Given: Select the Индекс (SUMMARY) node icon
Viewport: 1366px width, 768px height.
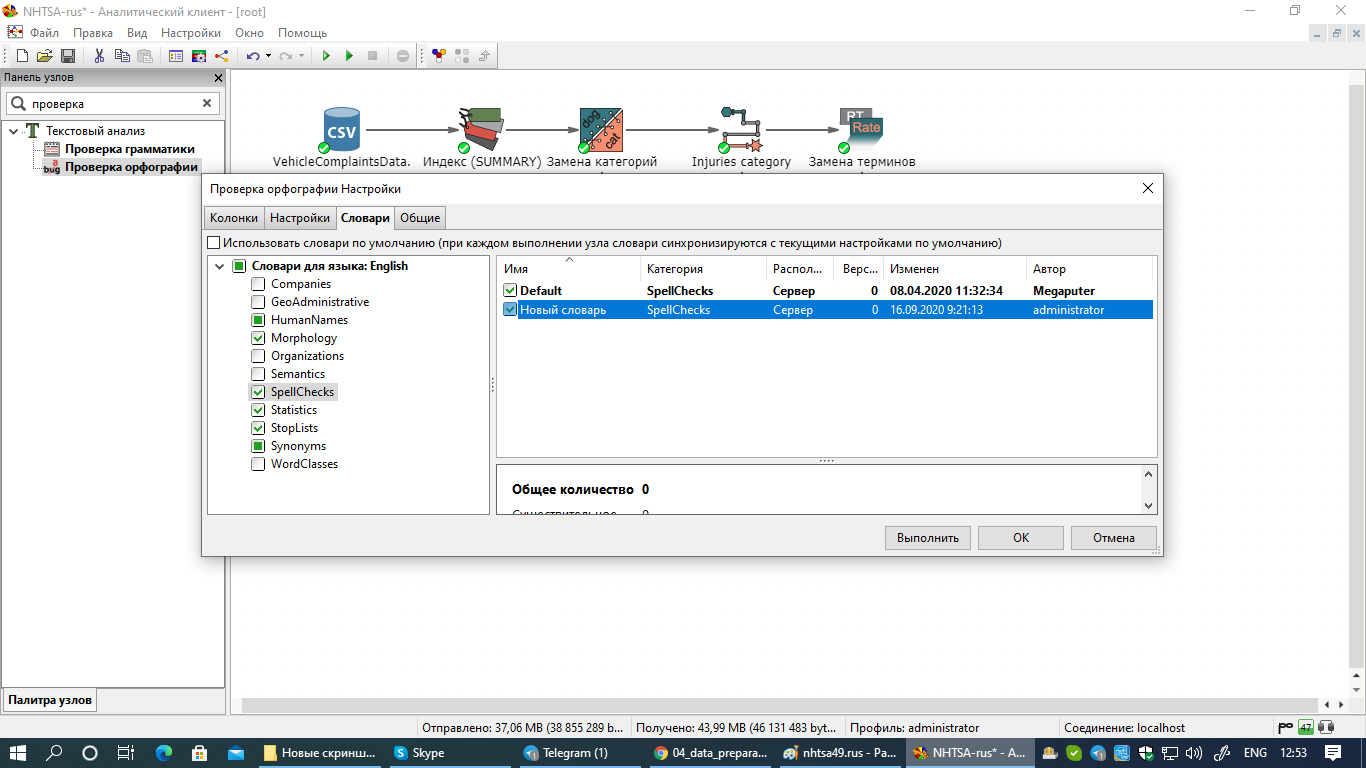Looking at the screenshot, I should [x=481, y=130].
